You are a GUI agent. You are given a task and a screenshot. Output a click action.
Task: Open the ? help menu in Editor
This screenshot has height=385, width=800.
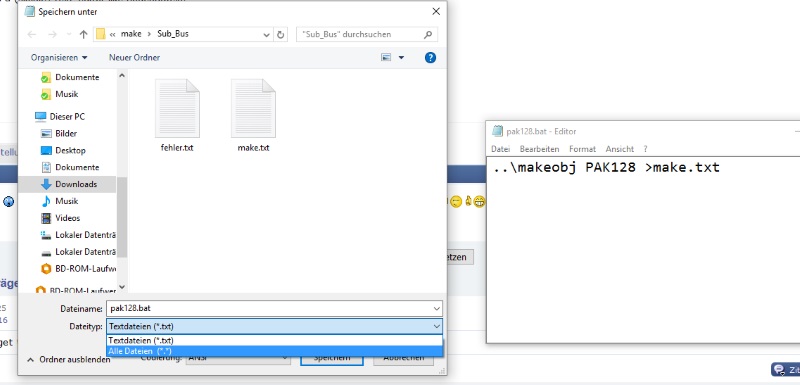click(645, 149)
